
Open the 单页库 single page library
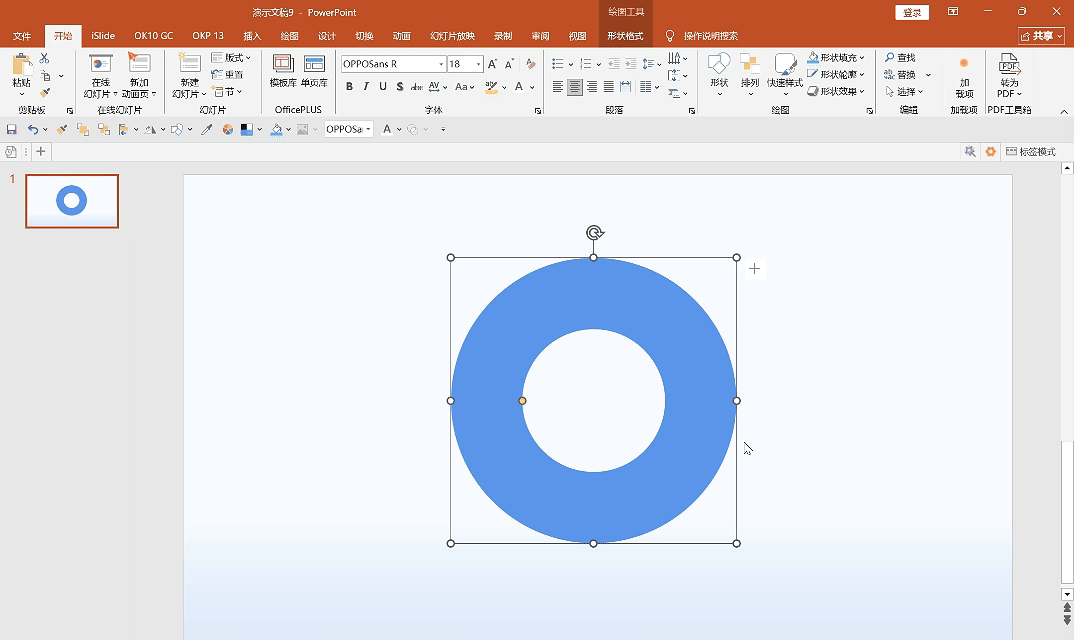click(x=314, y=71)
